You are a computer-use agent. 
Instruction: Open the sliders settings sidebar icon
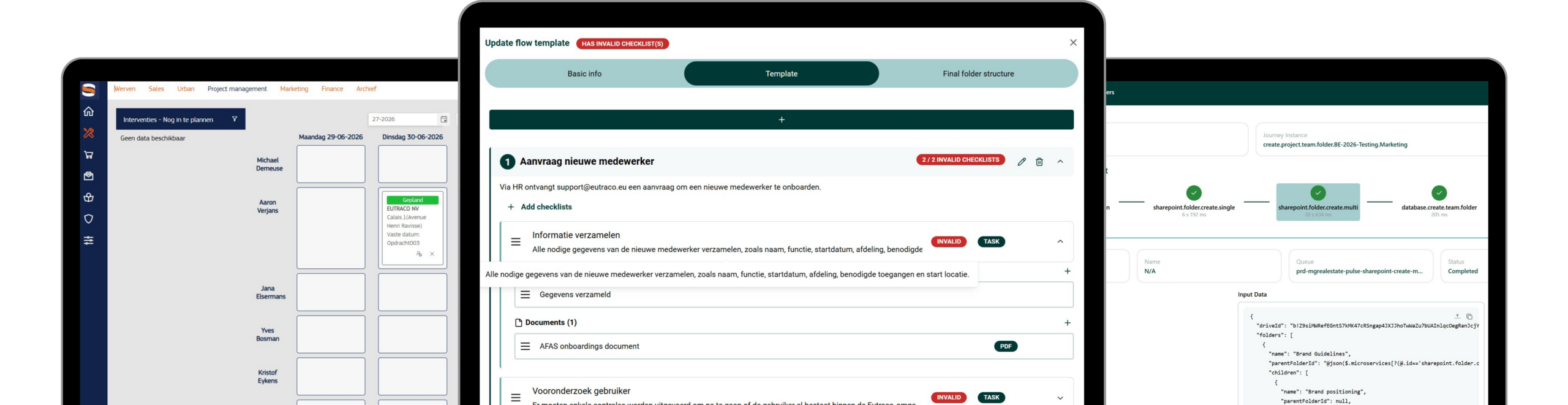click(x=89, y=240)
